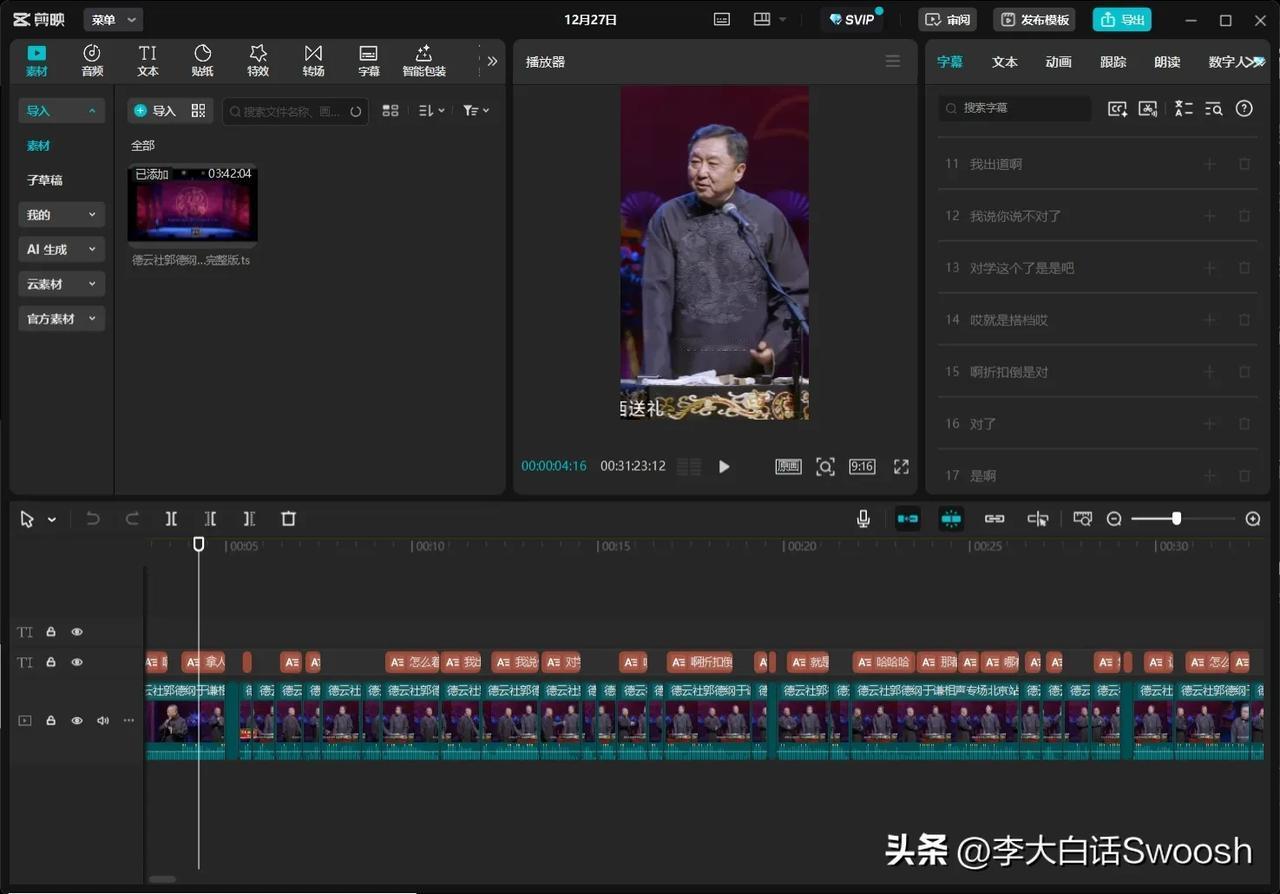This screenshot has height=894, width=1280.
Task: Toggle lock on the main video track
Action: coord(51,721)
